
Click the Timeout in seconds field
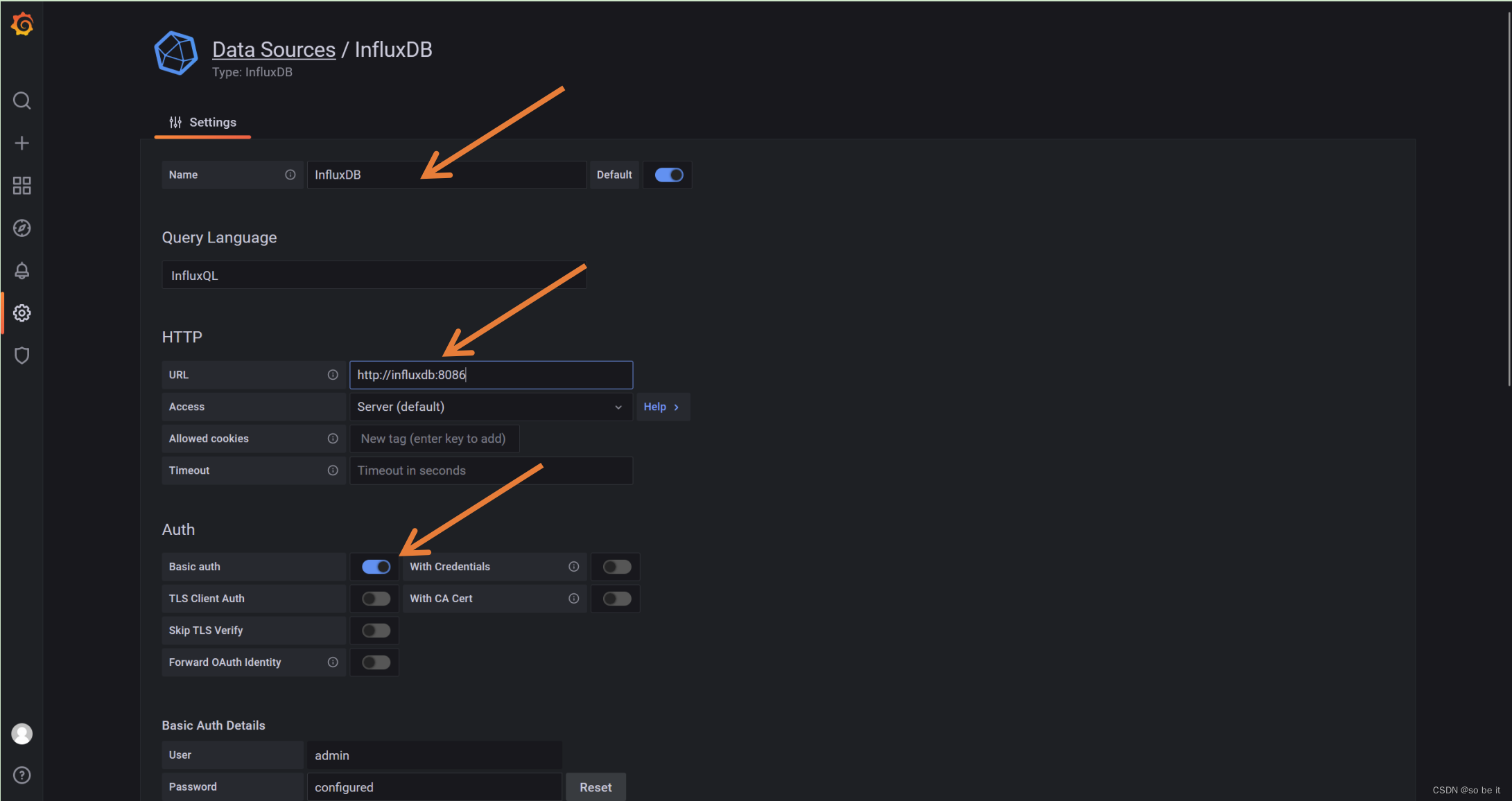click(491, 470)
